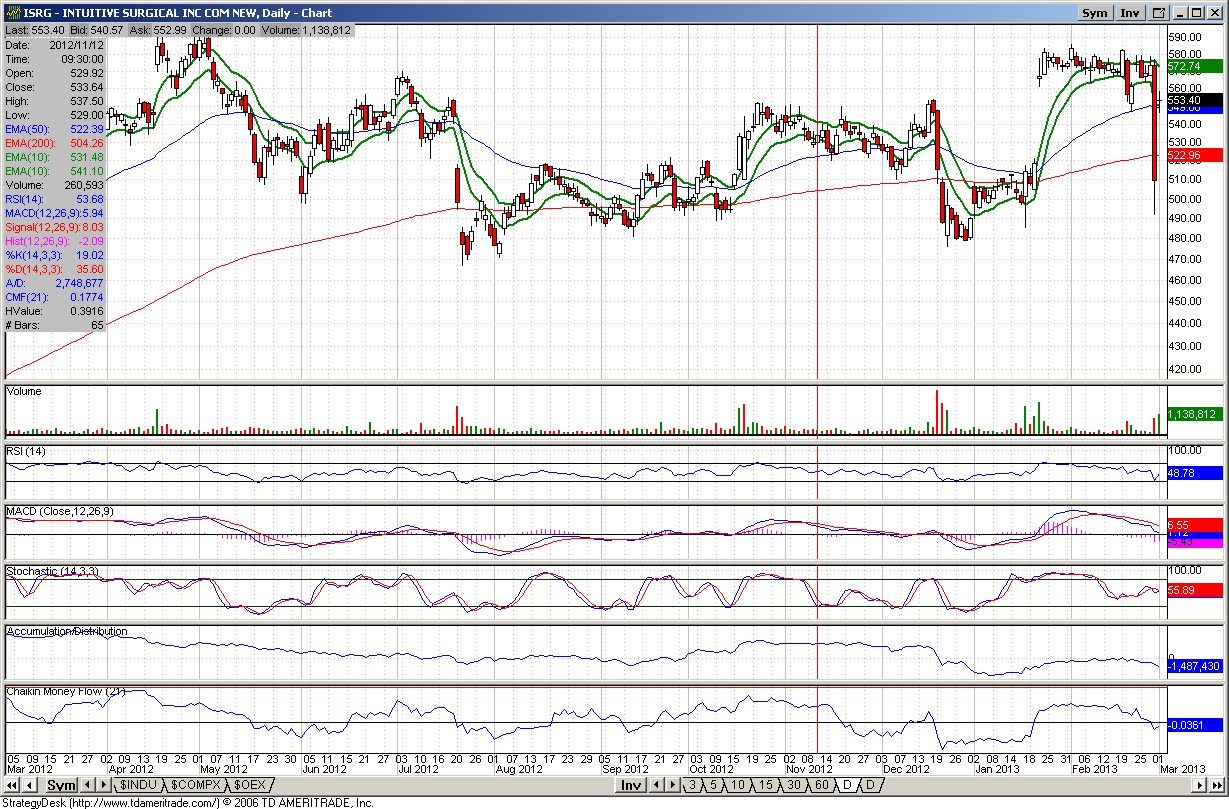Screen dimensions: 1229x809
Task: Go to next interval arrow at bottom right
Action: click(1199, 785)
